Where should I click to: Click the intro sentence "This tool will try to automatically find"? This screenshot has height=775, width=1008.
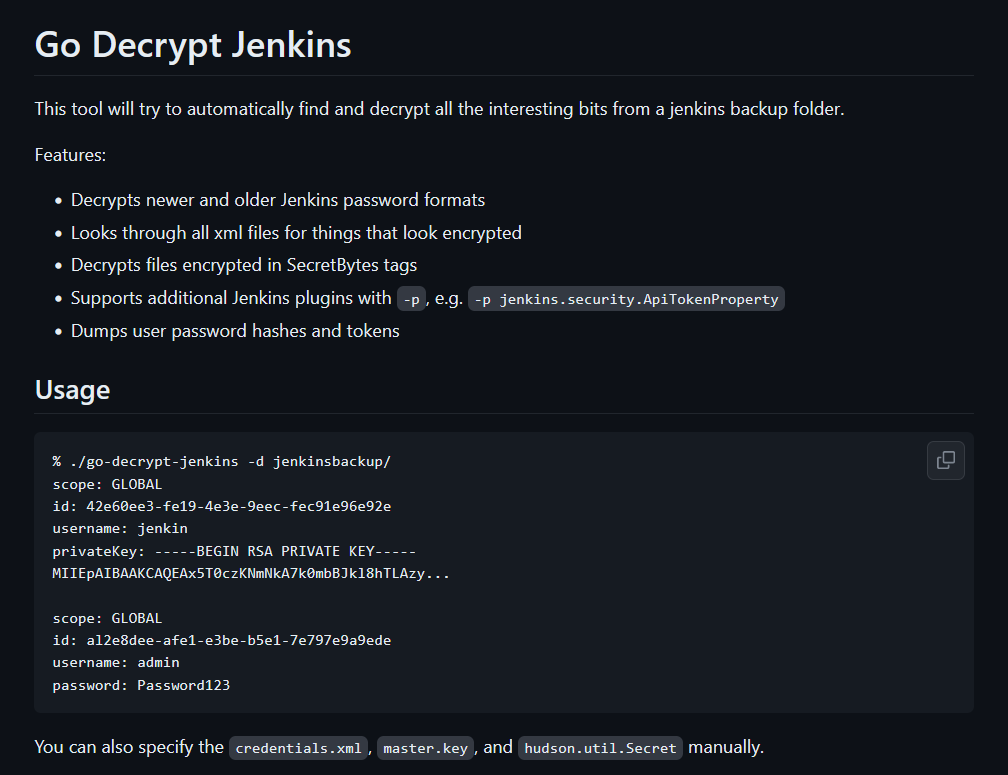coord(440,109)
